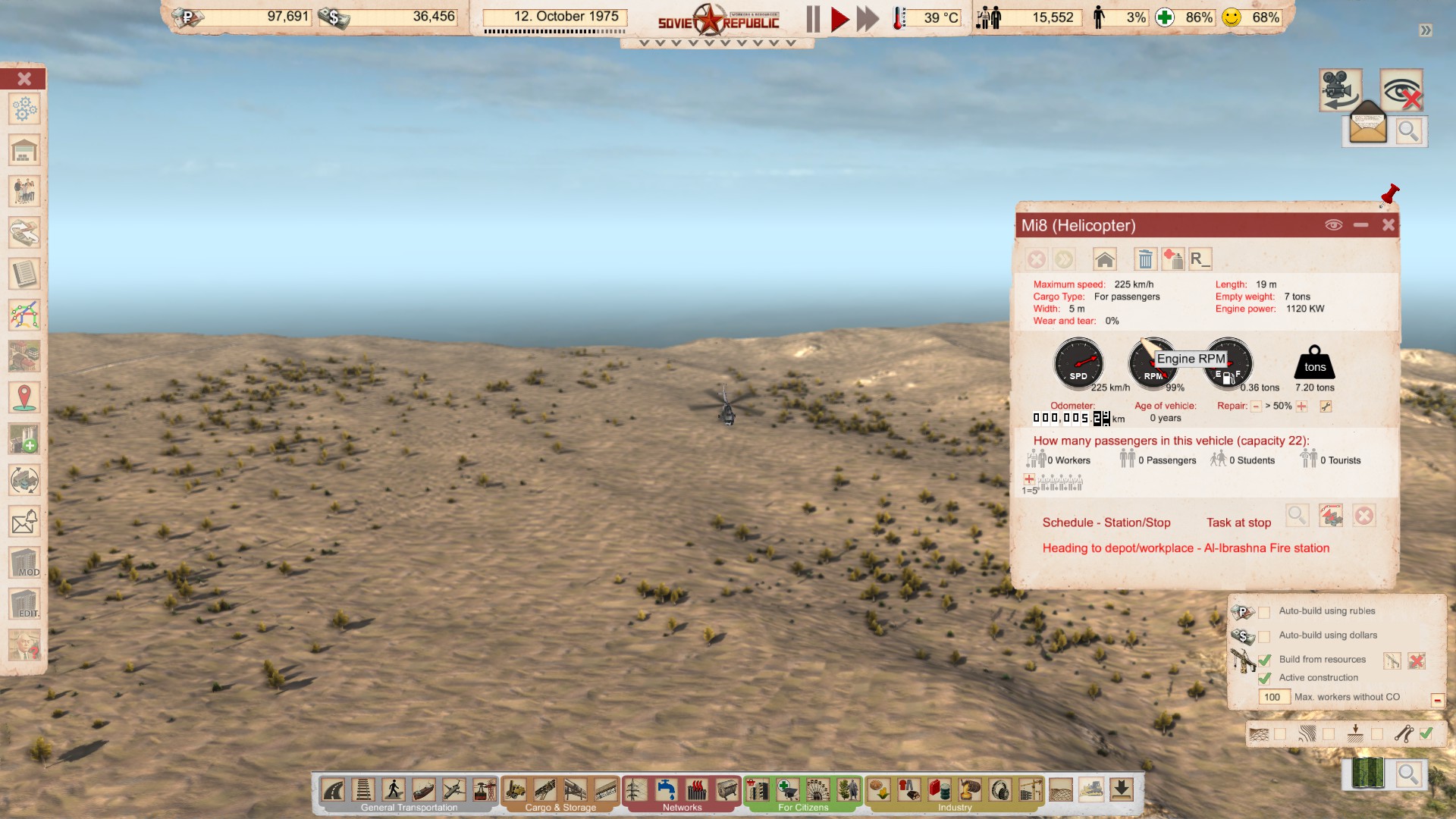Open the roads construction menu
1456x819 pixels.
point(333,790)
